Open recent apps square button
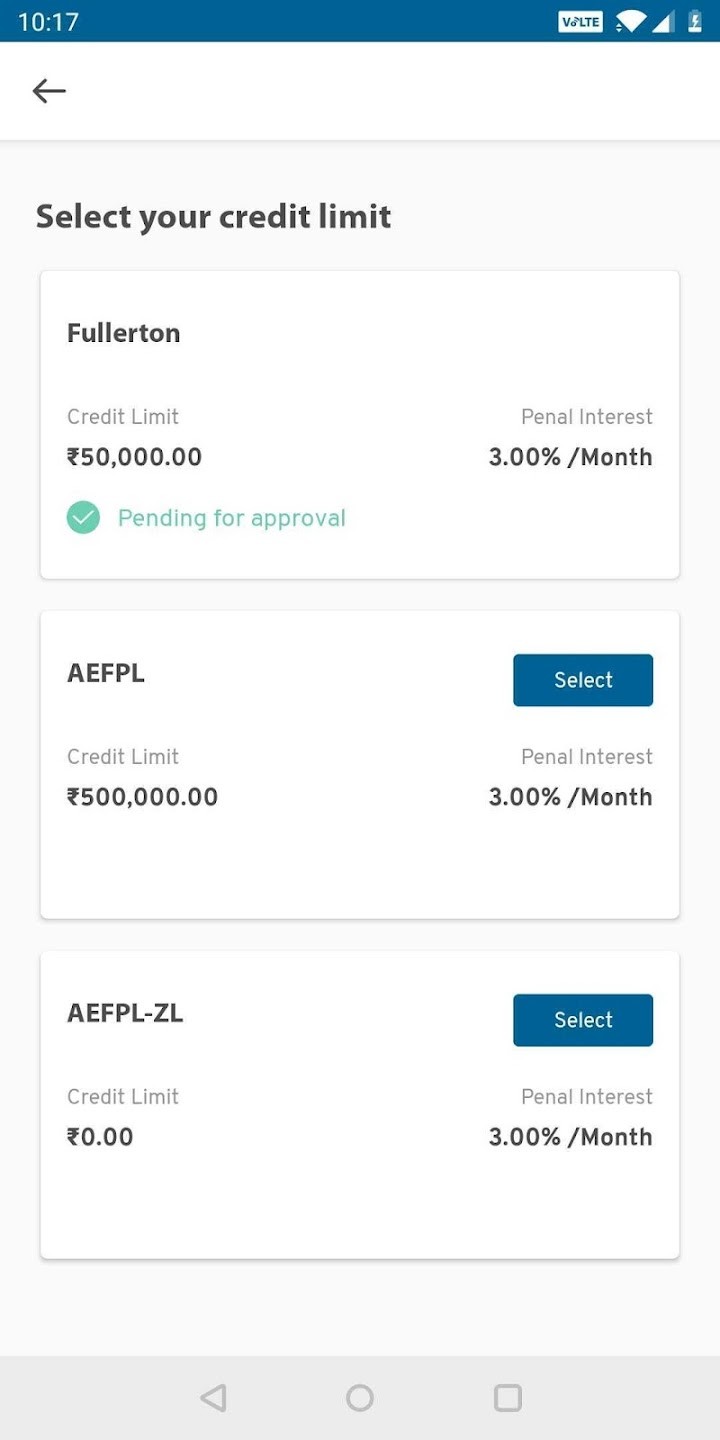Screen dimensions: 720x1440 (508, 1397)
